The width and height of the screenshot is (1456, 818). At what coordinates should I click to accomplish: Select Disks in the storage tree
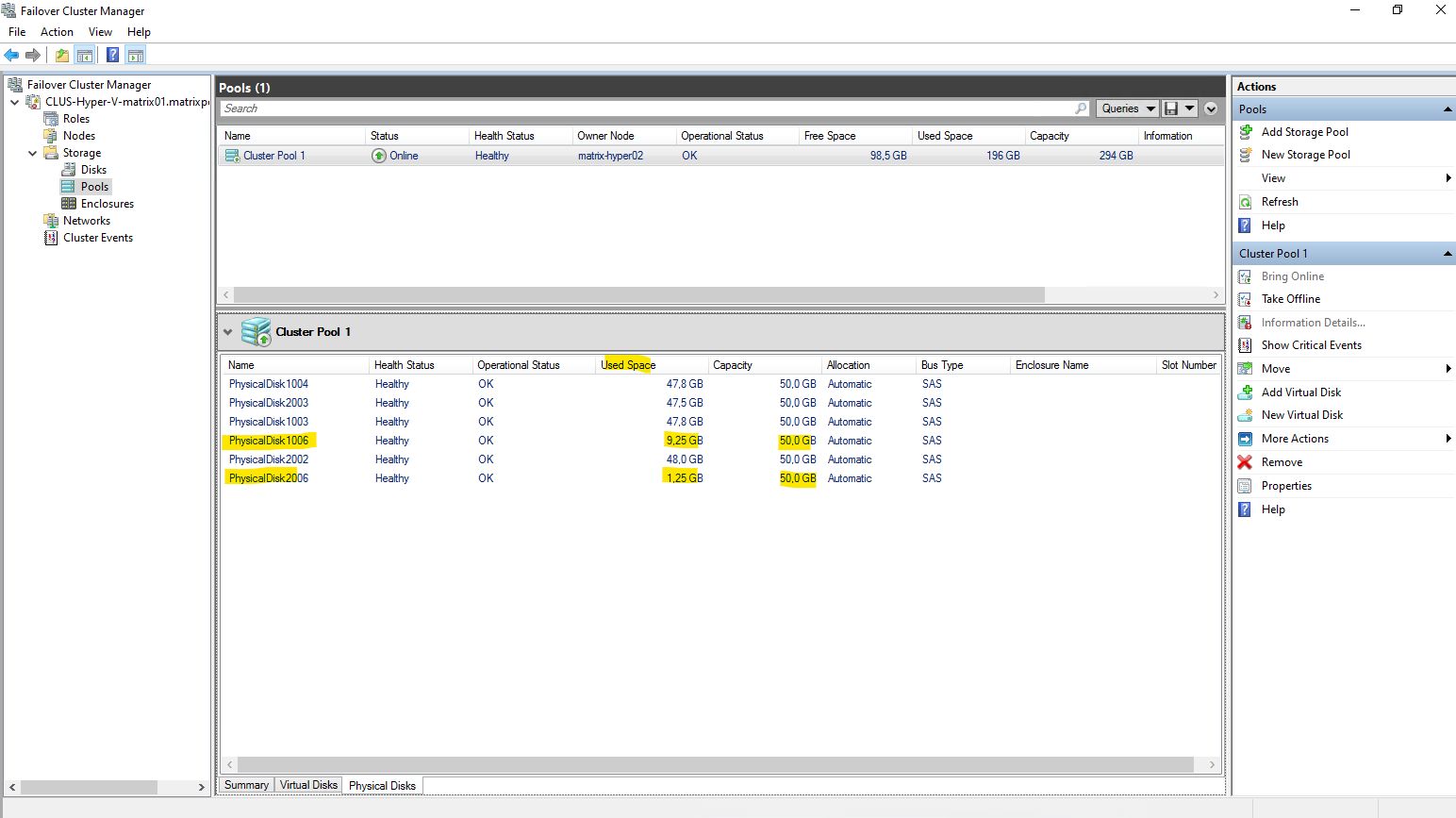93,170
